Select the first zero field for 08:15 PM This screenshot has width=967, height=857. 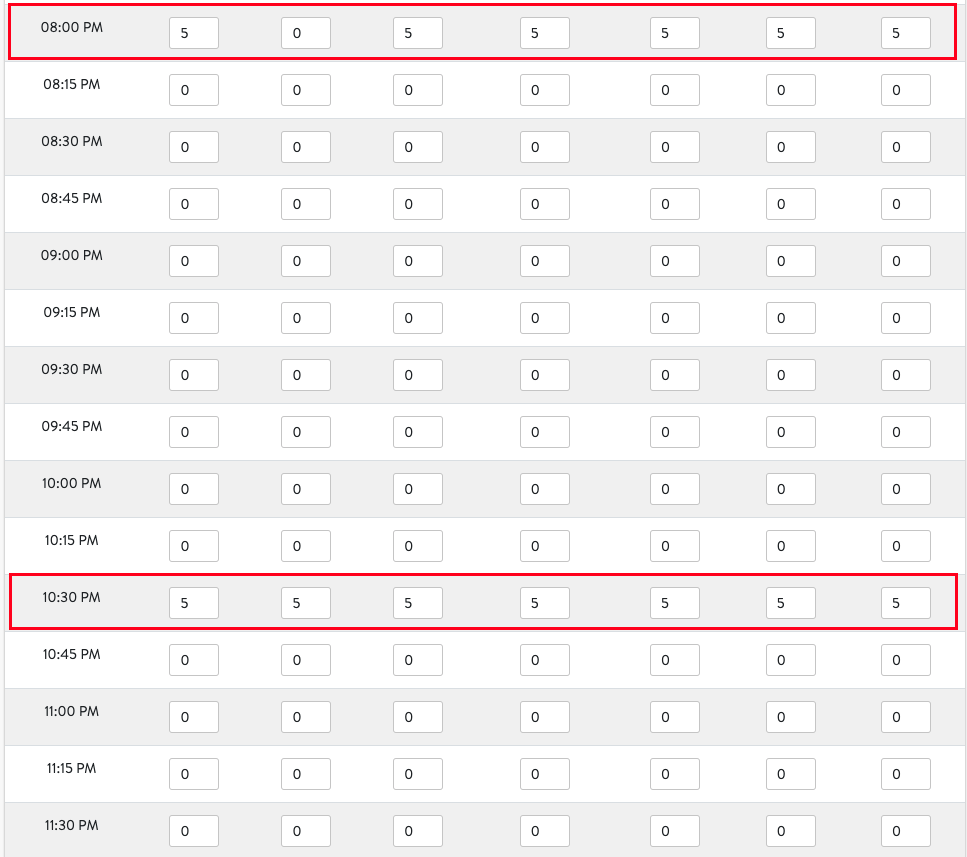193,89
